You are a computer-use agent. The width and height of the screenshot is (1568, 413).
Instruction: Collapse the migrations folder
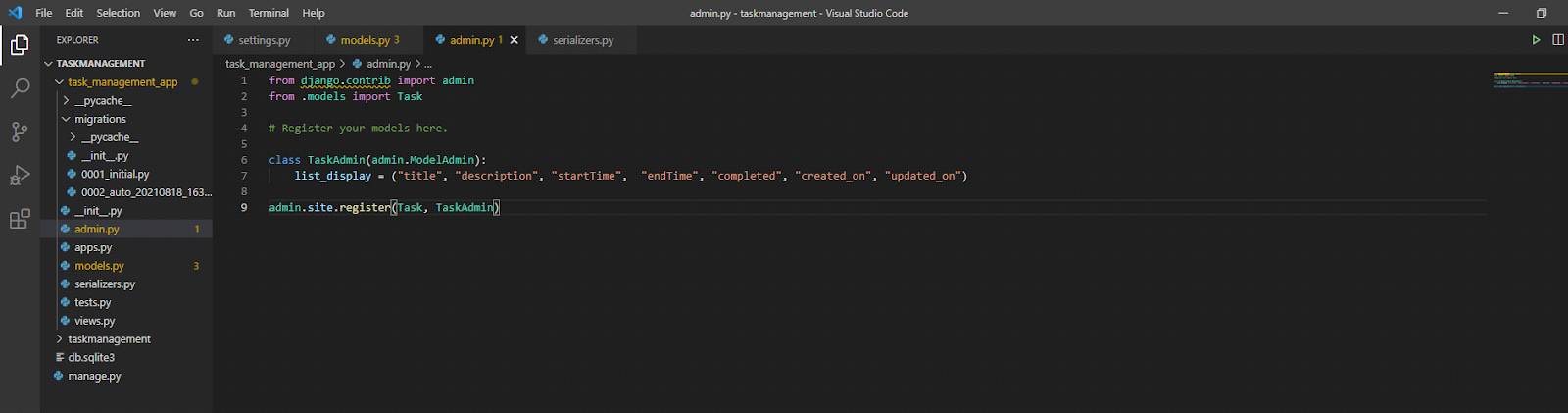click(125, 119)
